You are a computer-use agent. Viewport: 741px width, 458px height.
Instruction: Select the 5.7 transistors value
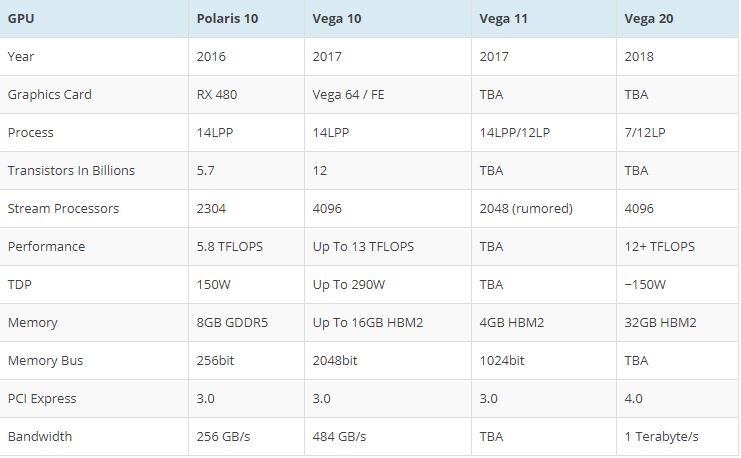[x=207, y=170]
